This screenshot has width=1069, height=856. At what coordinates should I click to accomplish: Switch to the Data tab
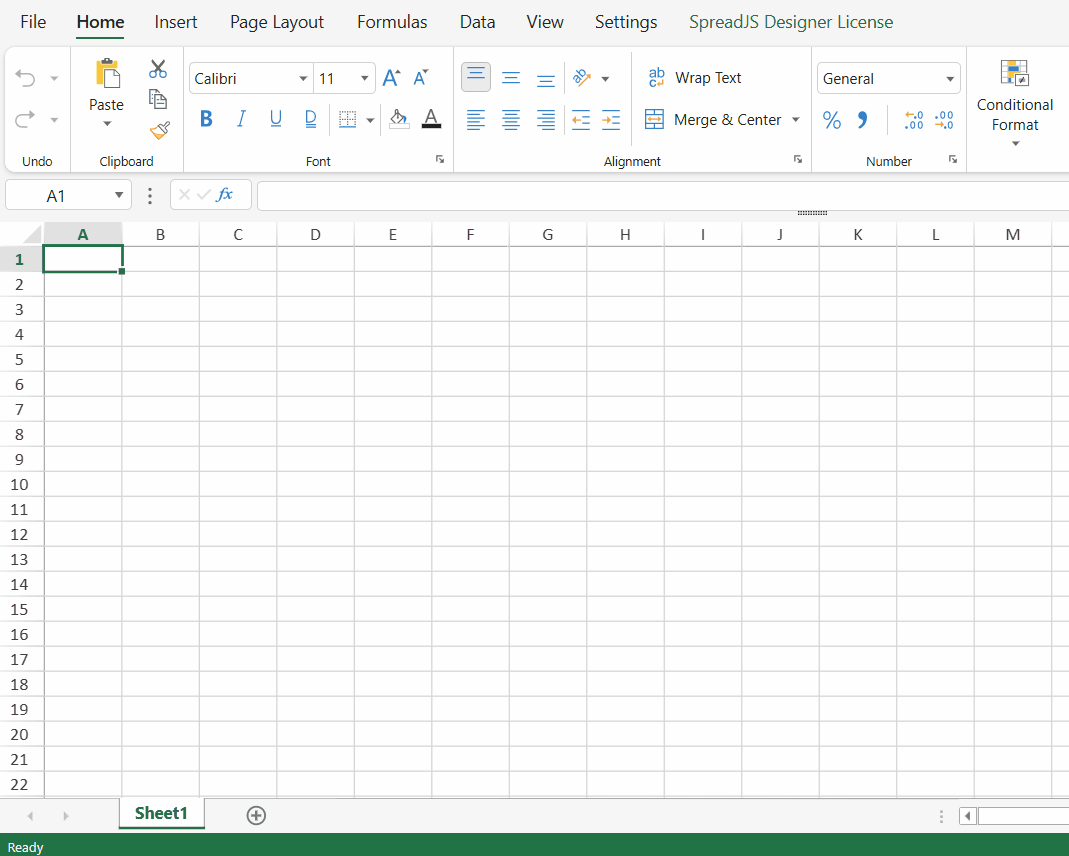(477, 22)
